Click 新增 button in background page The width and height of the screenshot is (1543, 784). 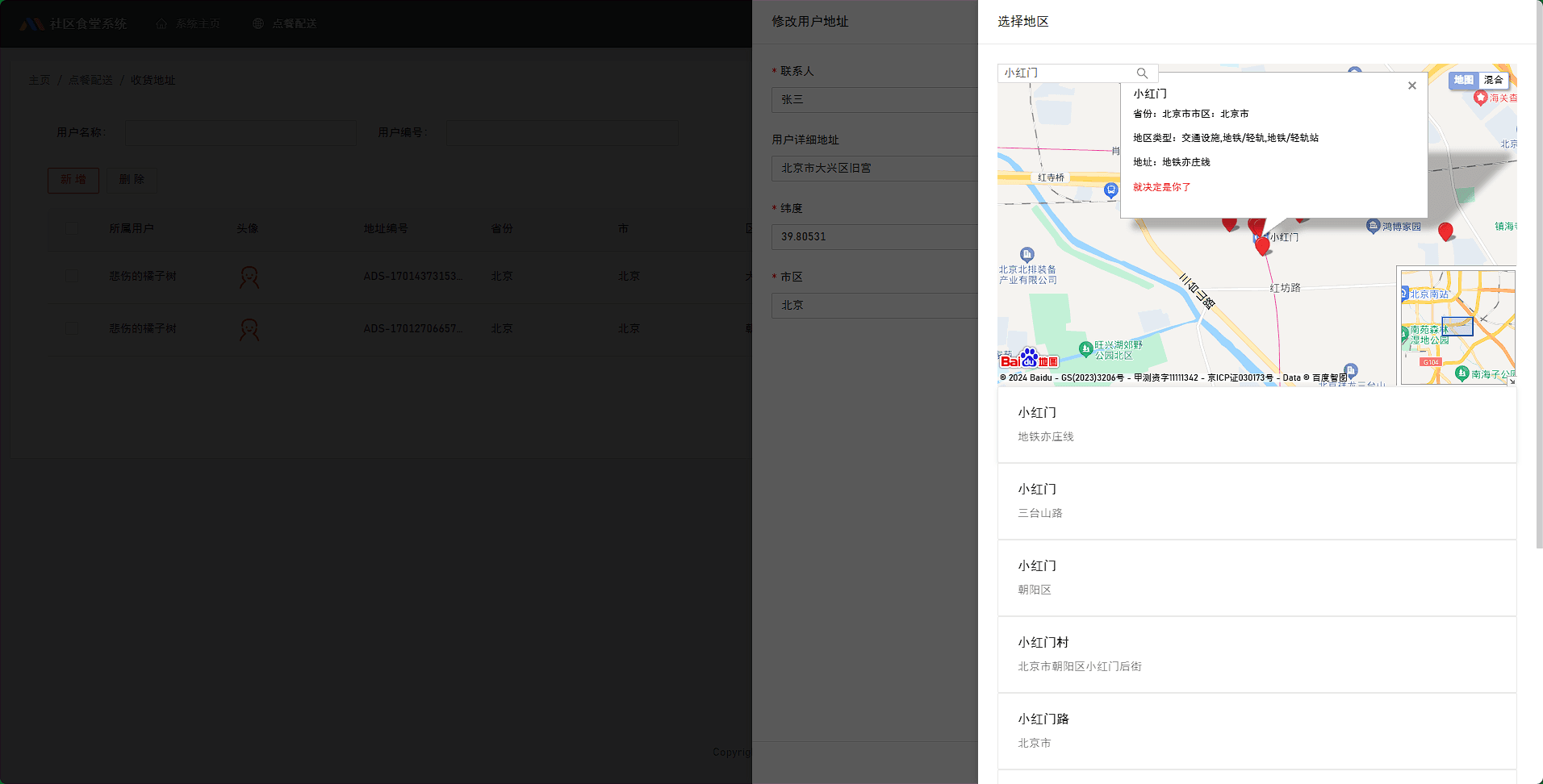(x=73, y=180)
